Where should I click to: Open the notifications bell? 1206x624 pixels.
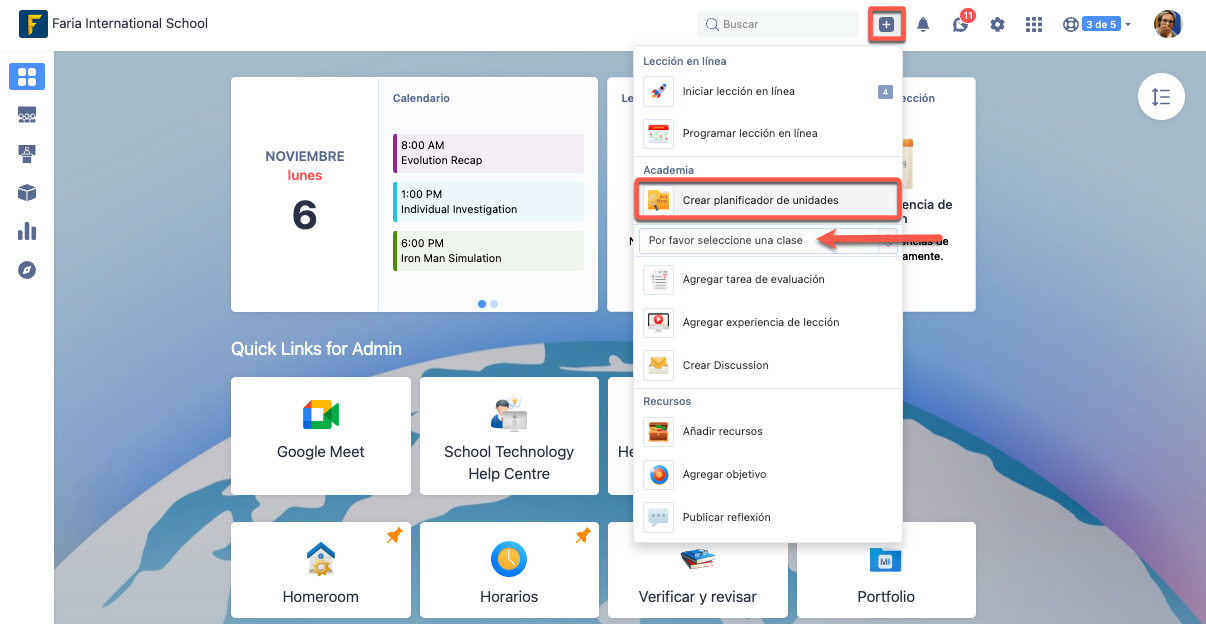[x=923, y=25]
